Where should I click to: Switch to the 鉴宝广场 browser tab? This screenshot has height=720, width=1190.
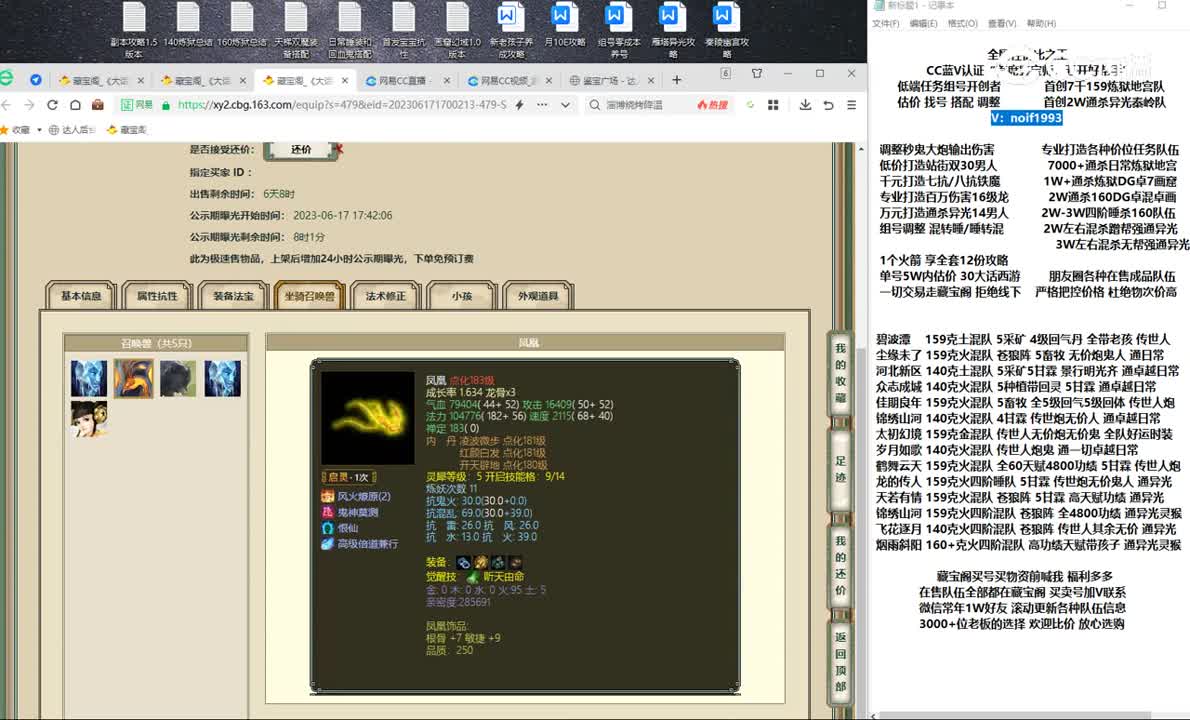[612, 80]
